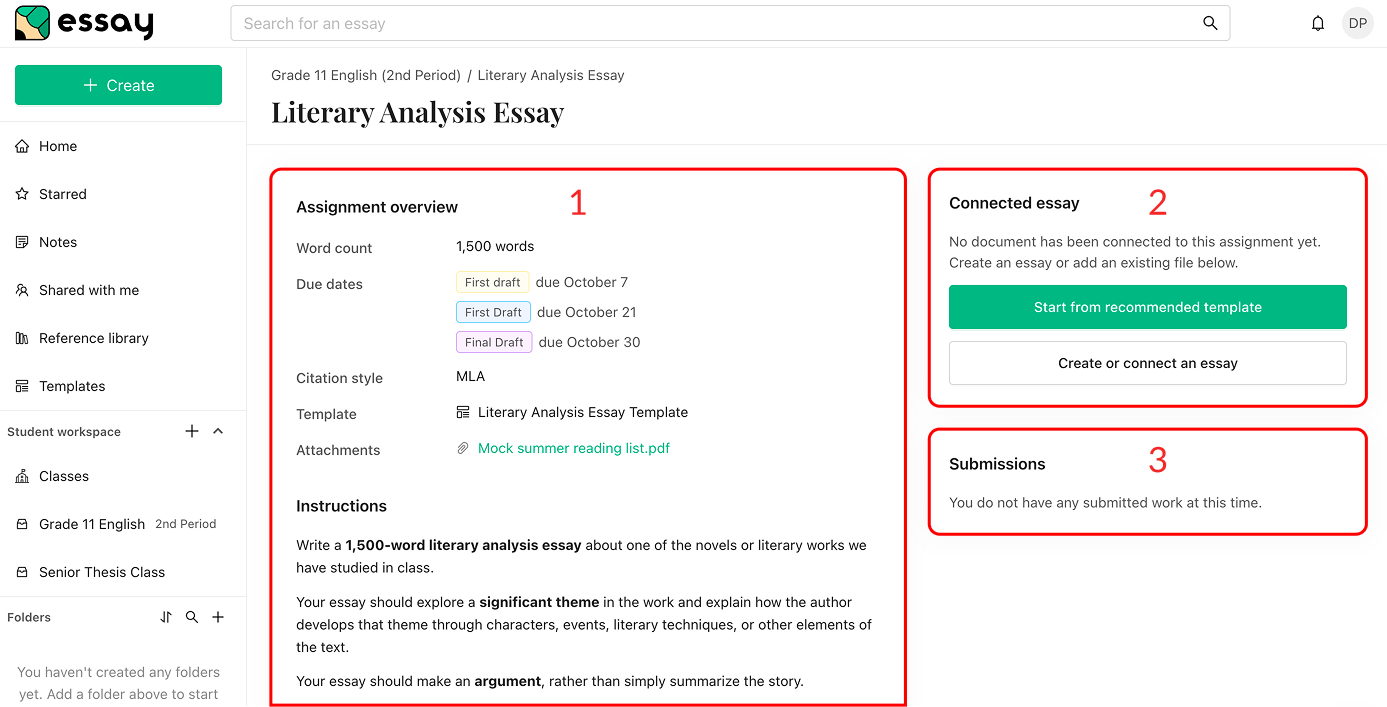Click Start from recommended template

click(x=1147, y=307)
